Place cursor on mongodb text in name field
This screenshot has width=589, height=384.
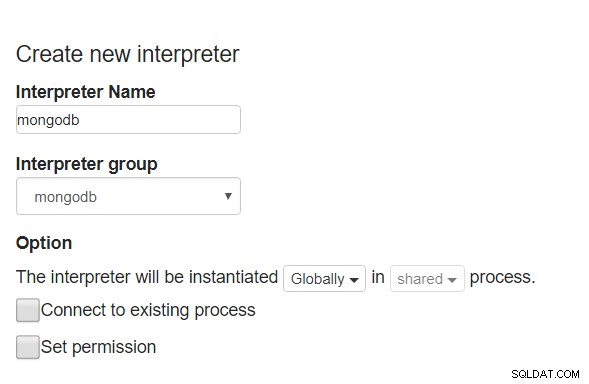48,120
